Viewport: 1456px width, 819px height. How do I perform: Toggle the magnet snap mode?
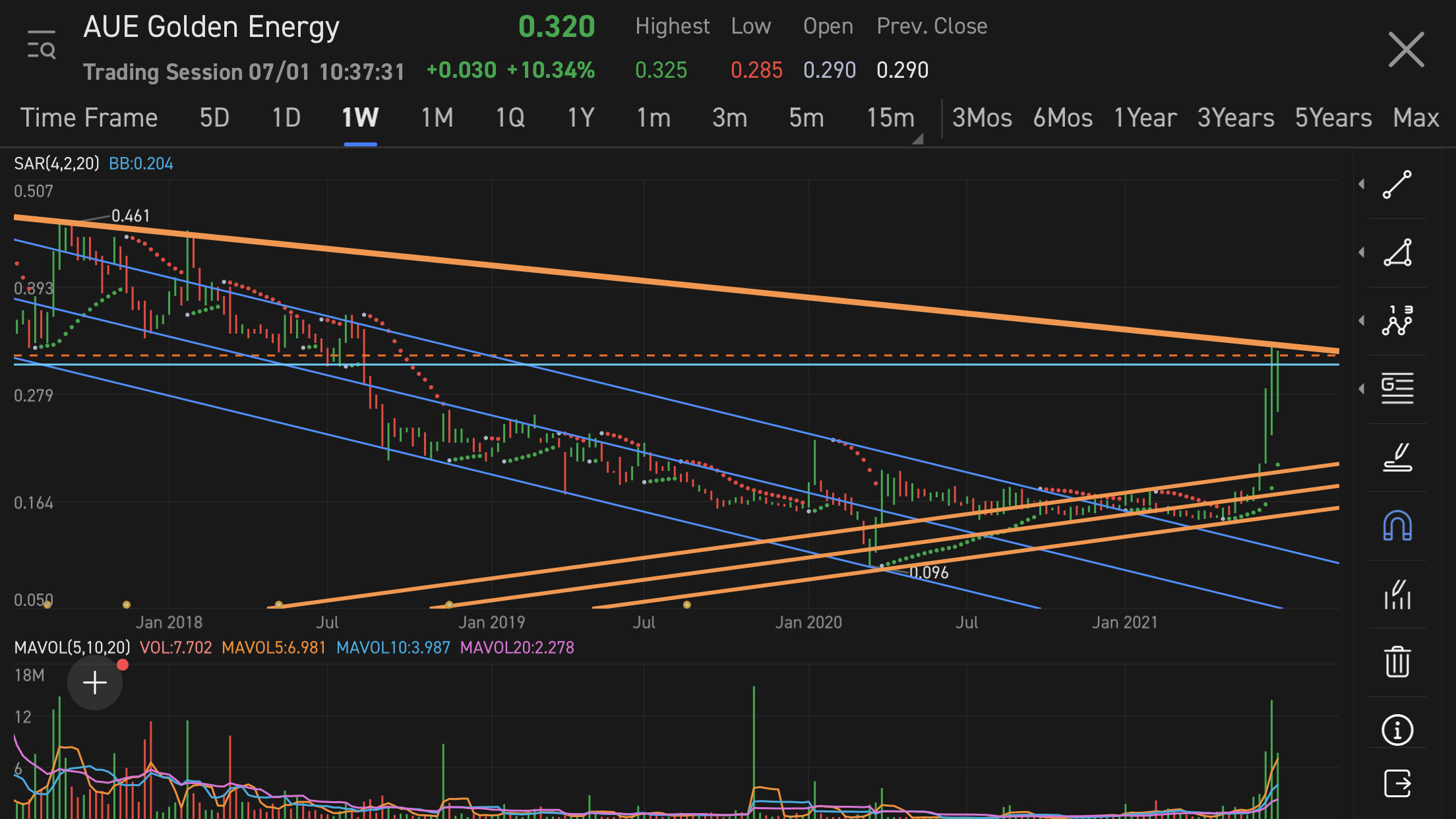pyautogui.click(x=1397, y=526)
